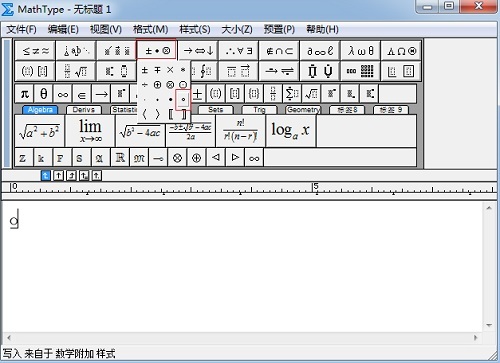Open the matrix templates palette
This screenshot has width=500, height=363.
(x=361, y=71)
